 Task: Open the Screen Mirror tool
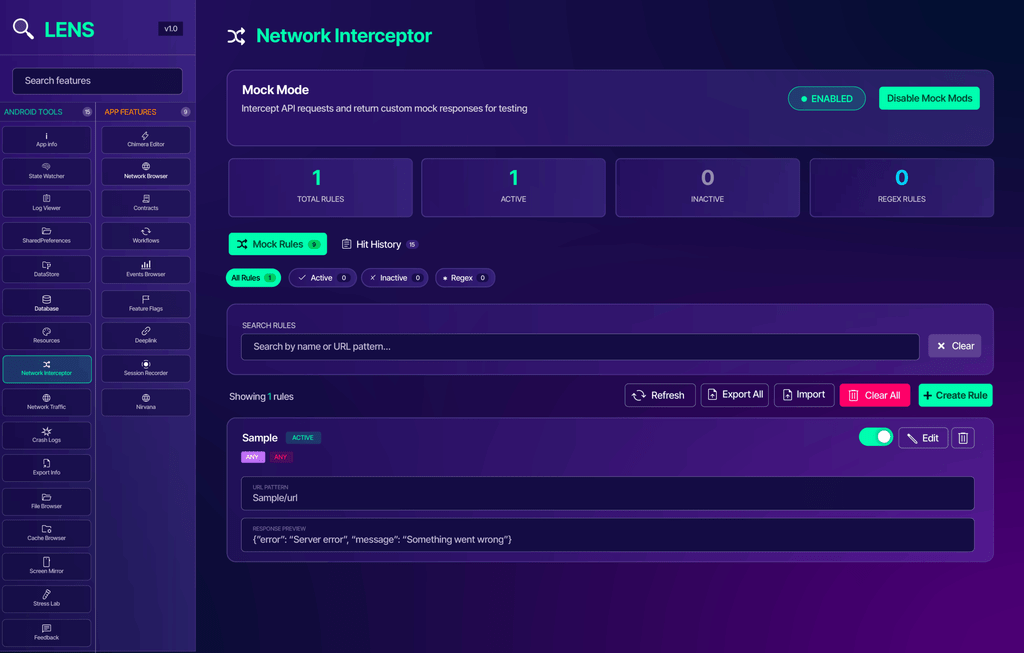pos(46,566)
